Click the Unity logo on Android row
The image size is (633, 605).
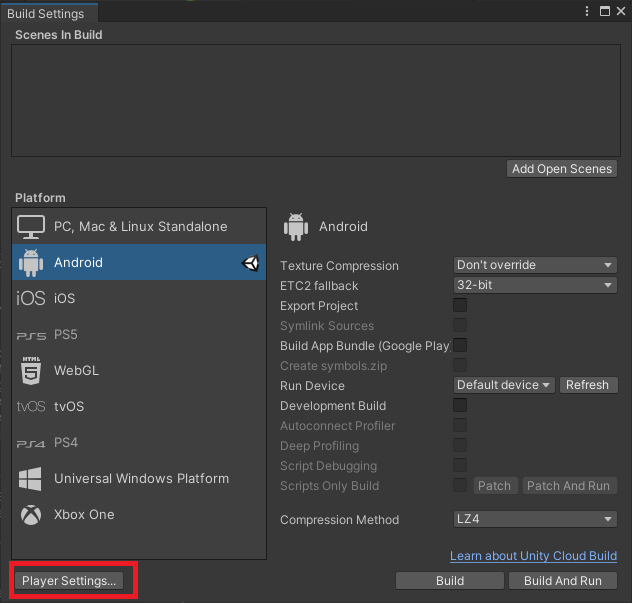tap(250, 263)
